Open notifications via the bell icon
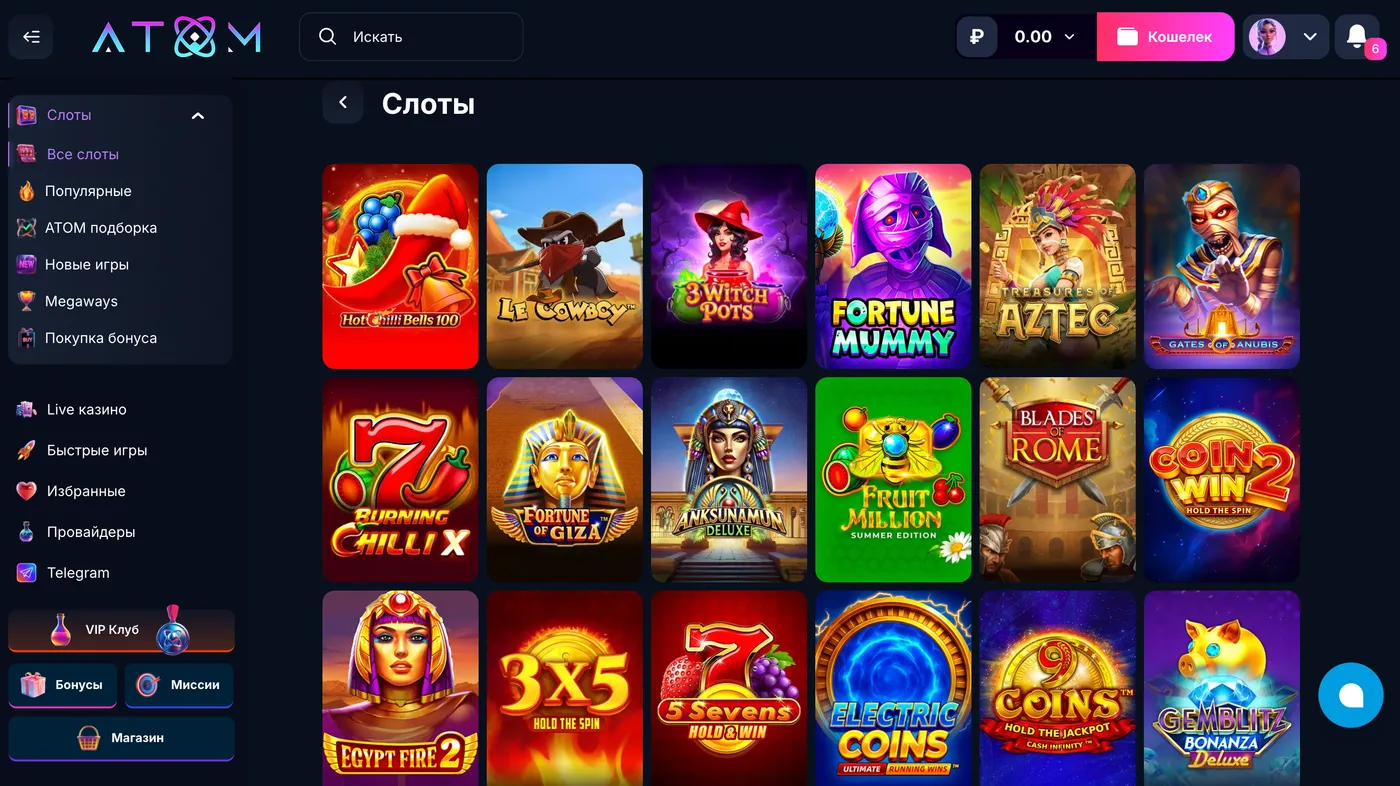The height and width of the screenshot is (786, 1400). [x=1357, y=37]
